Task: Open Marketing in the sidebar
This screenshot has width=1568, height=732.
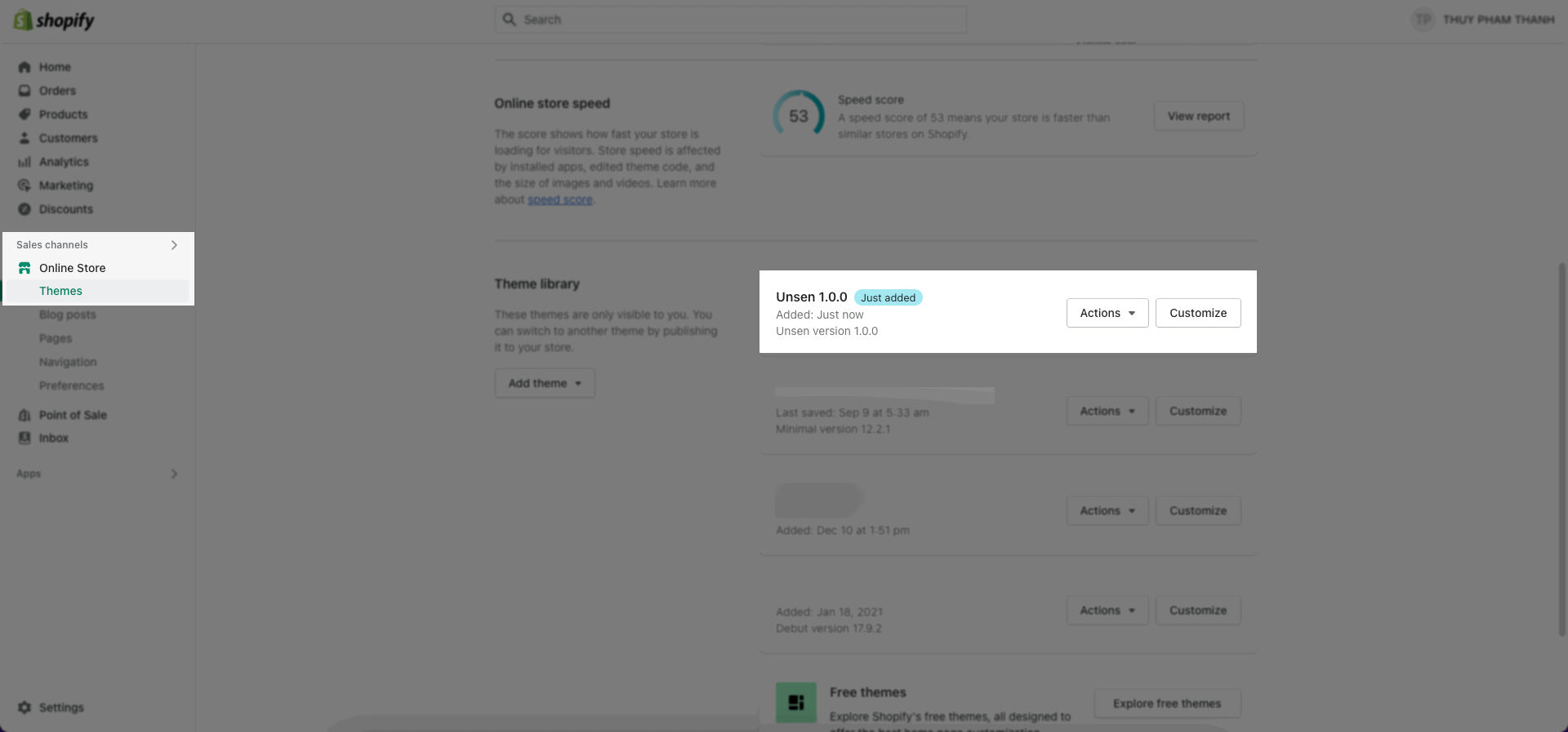Action: (x=66, y=185)
